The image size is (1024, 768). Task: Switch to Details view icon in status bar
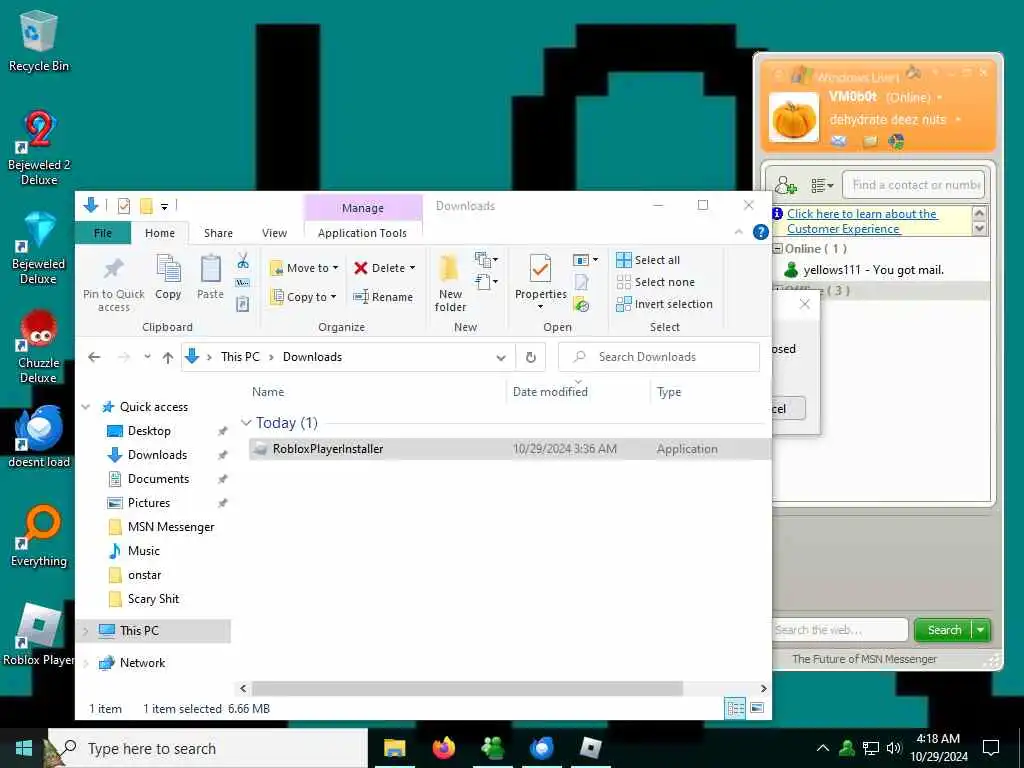(735, 708)
